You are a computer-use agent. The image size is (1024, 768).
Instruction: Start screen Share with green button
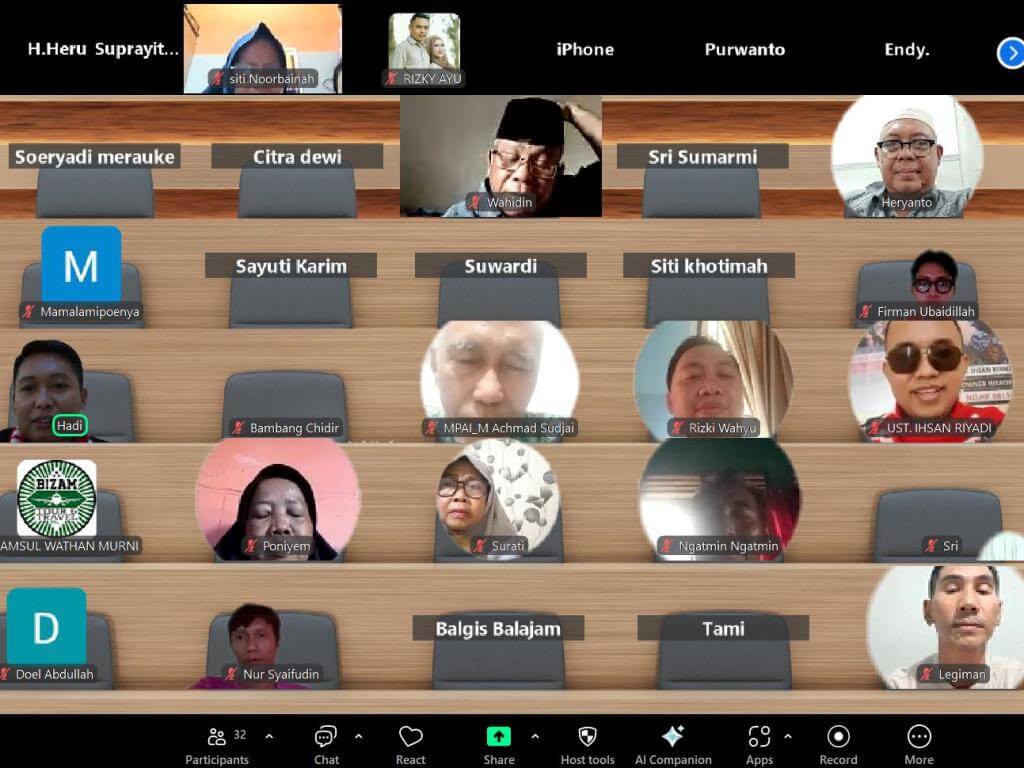pyautogui.click(x=499, y=737)
